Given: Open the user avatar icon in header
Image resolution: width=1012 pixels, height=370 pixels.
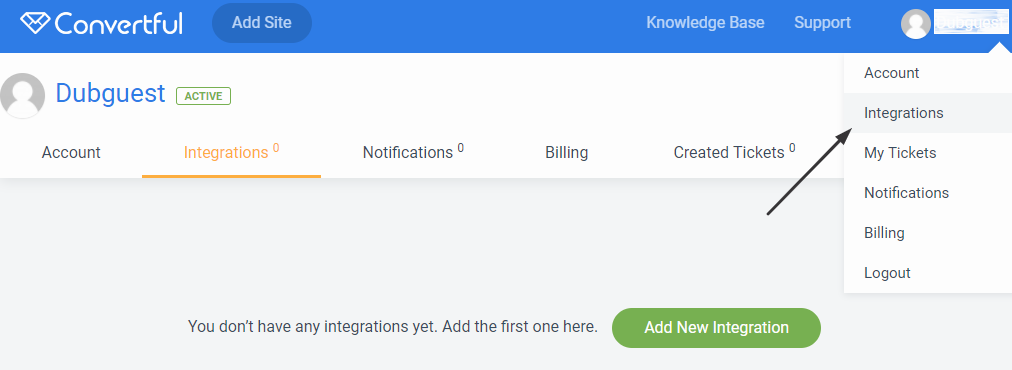Looking at the screenshot, I should tap(915, 24).
